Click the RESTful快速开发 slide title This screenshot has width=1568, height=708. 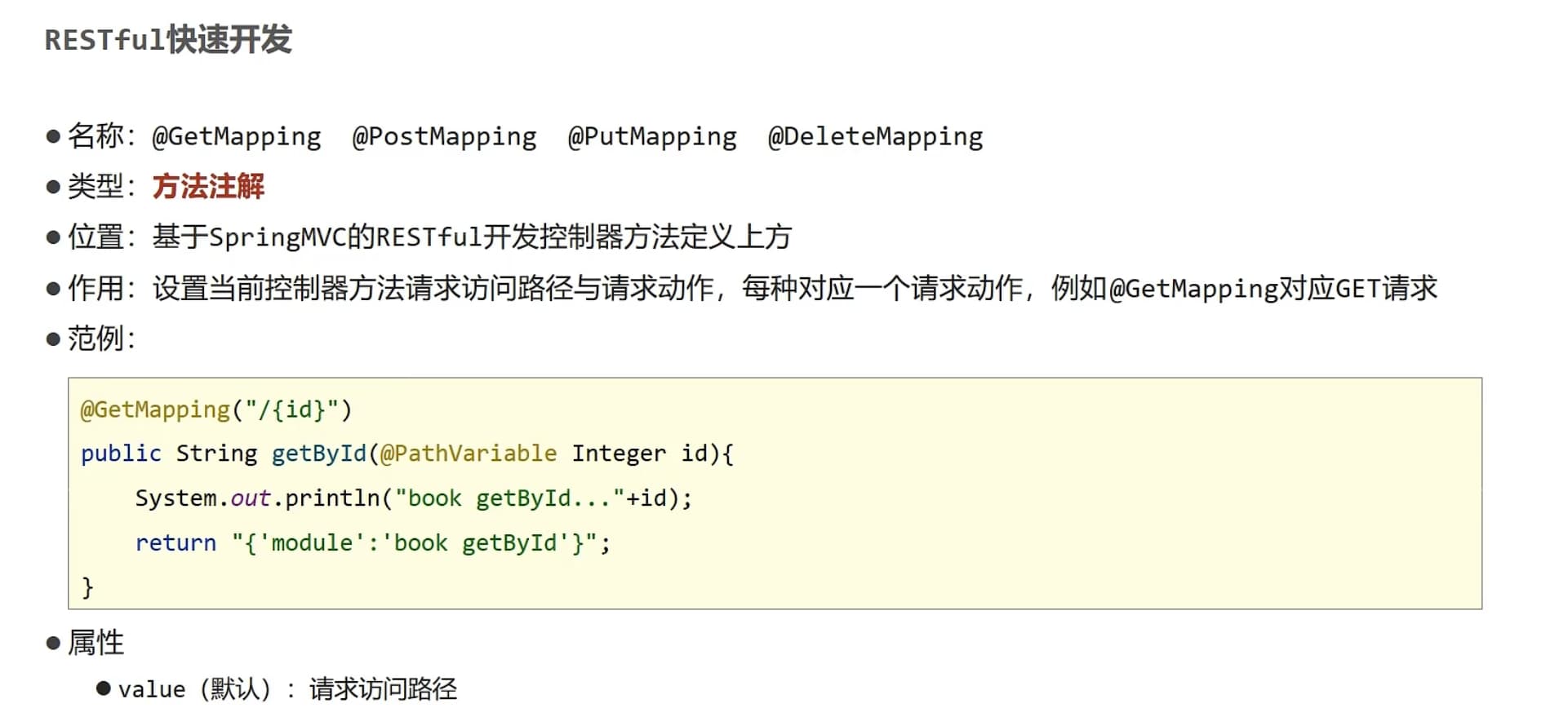[x=168, y=39]
